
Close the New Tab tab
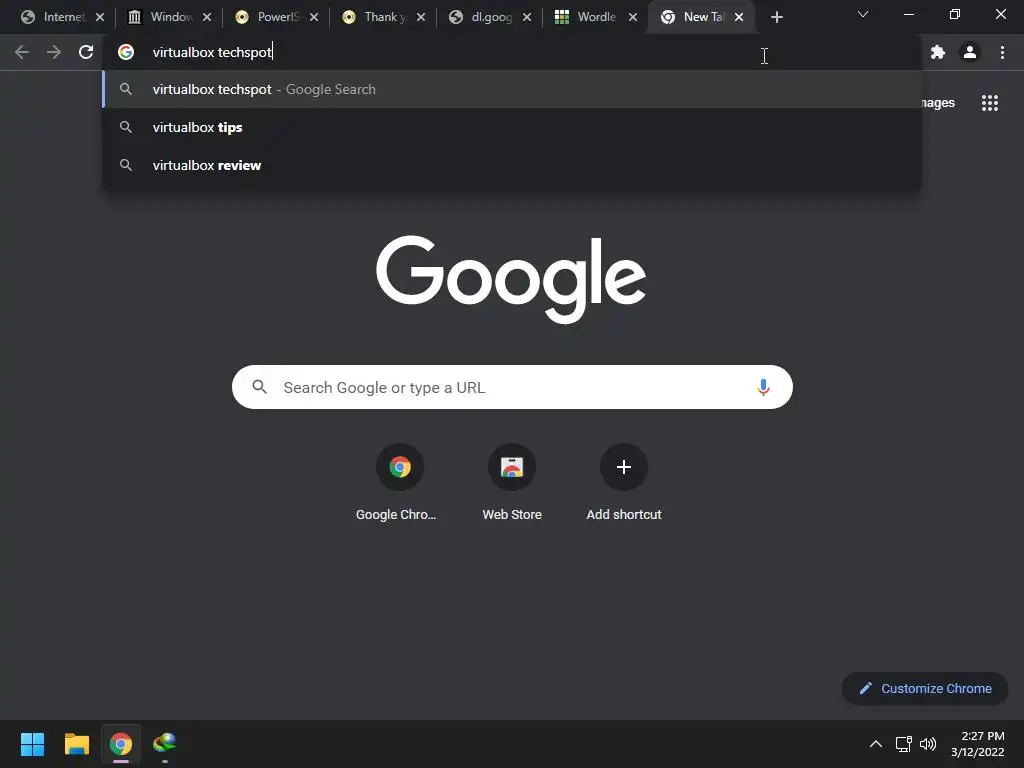(x=739, y=17)
